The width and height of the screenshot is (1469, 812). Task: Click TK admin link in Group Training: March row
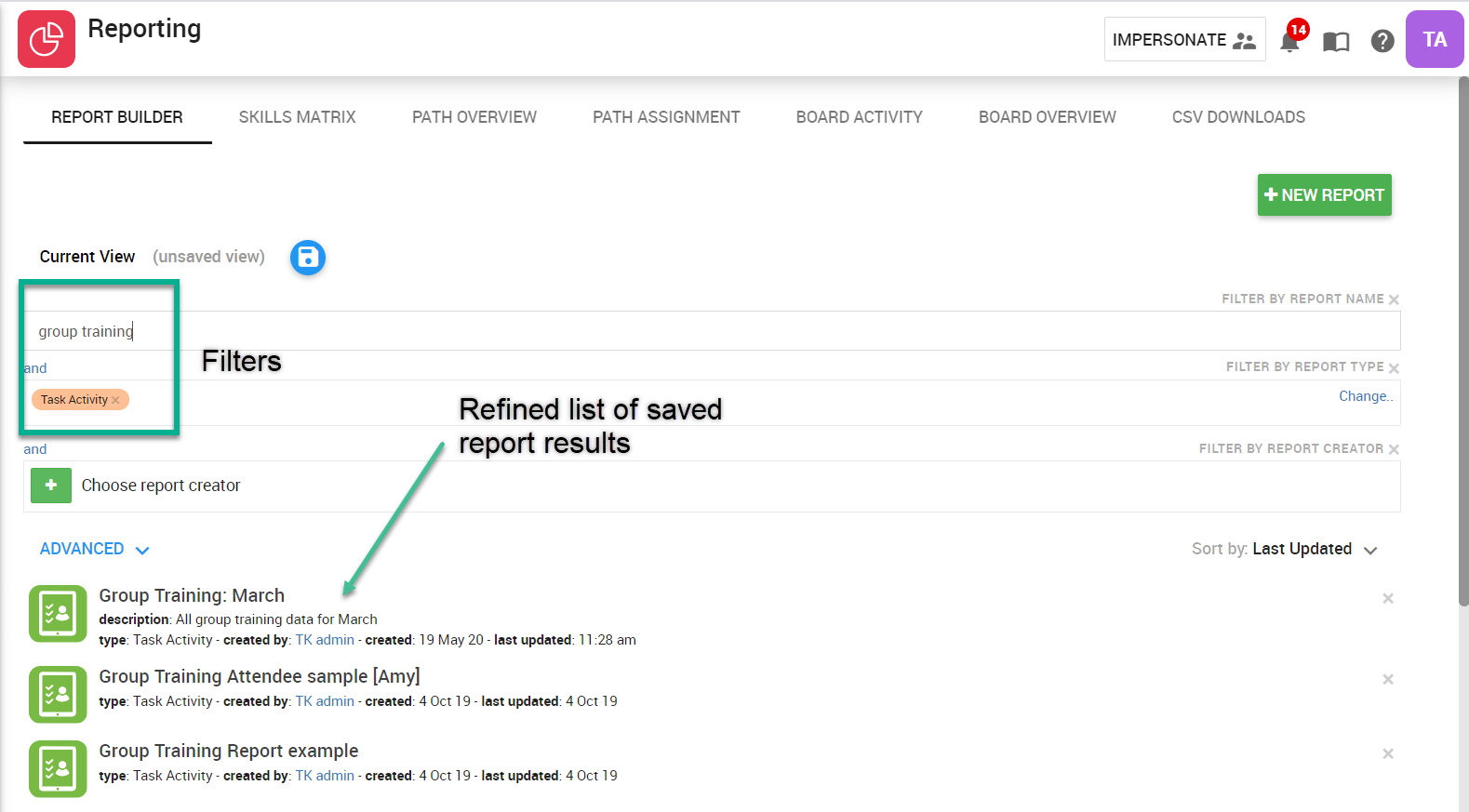pyautogui.click(x=325, y=640)
